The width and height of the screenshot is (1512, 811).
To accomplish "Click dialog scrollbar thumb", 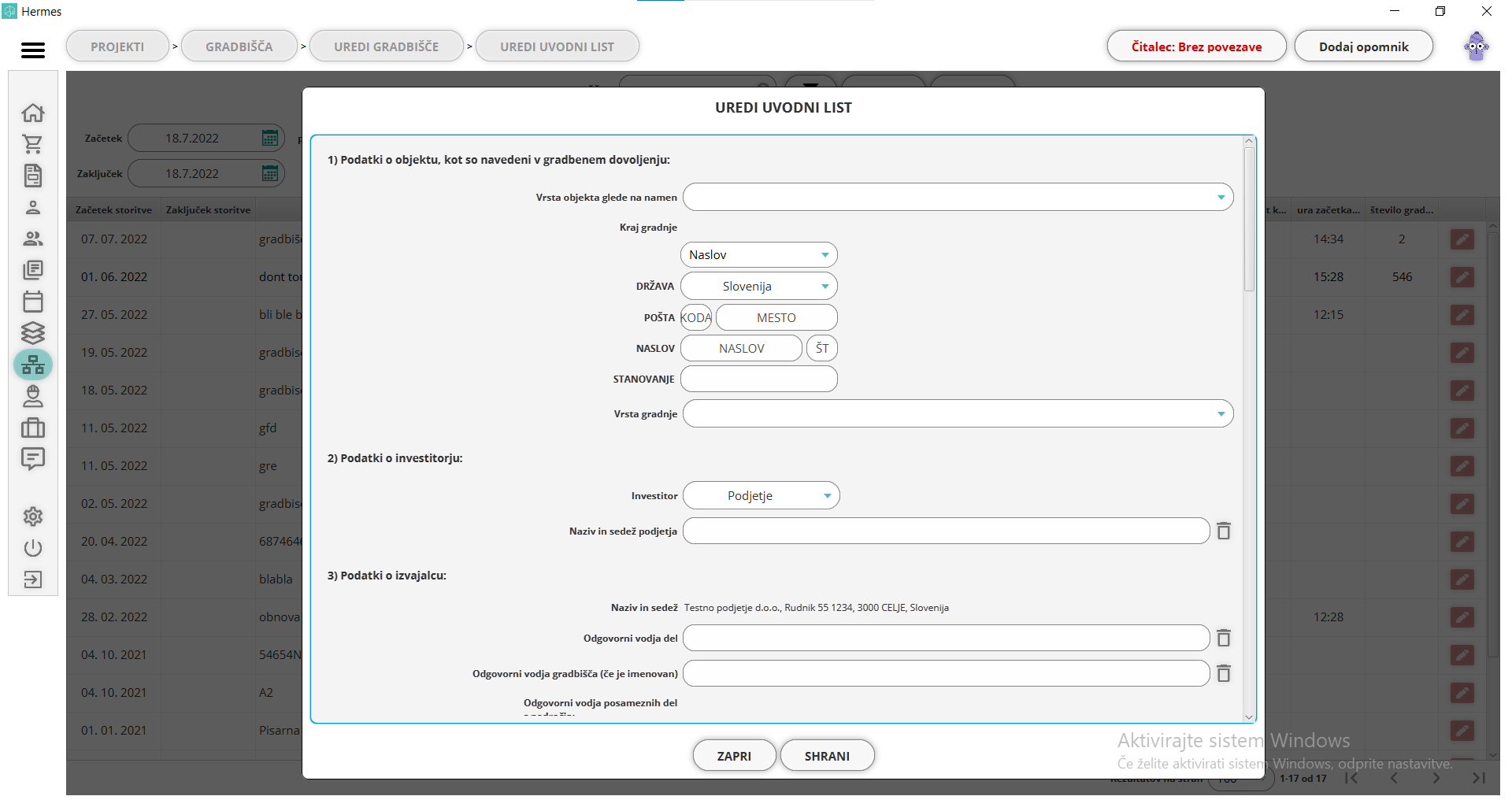I will point(1249,219).
